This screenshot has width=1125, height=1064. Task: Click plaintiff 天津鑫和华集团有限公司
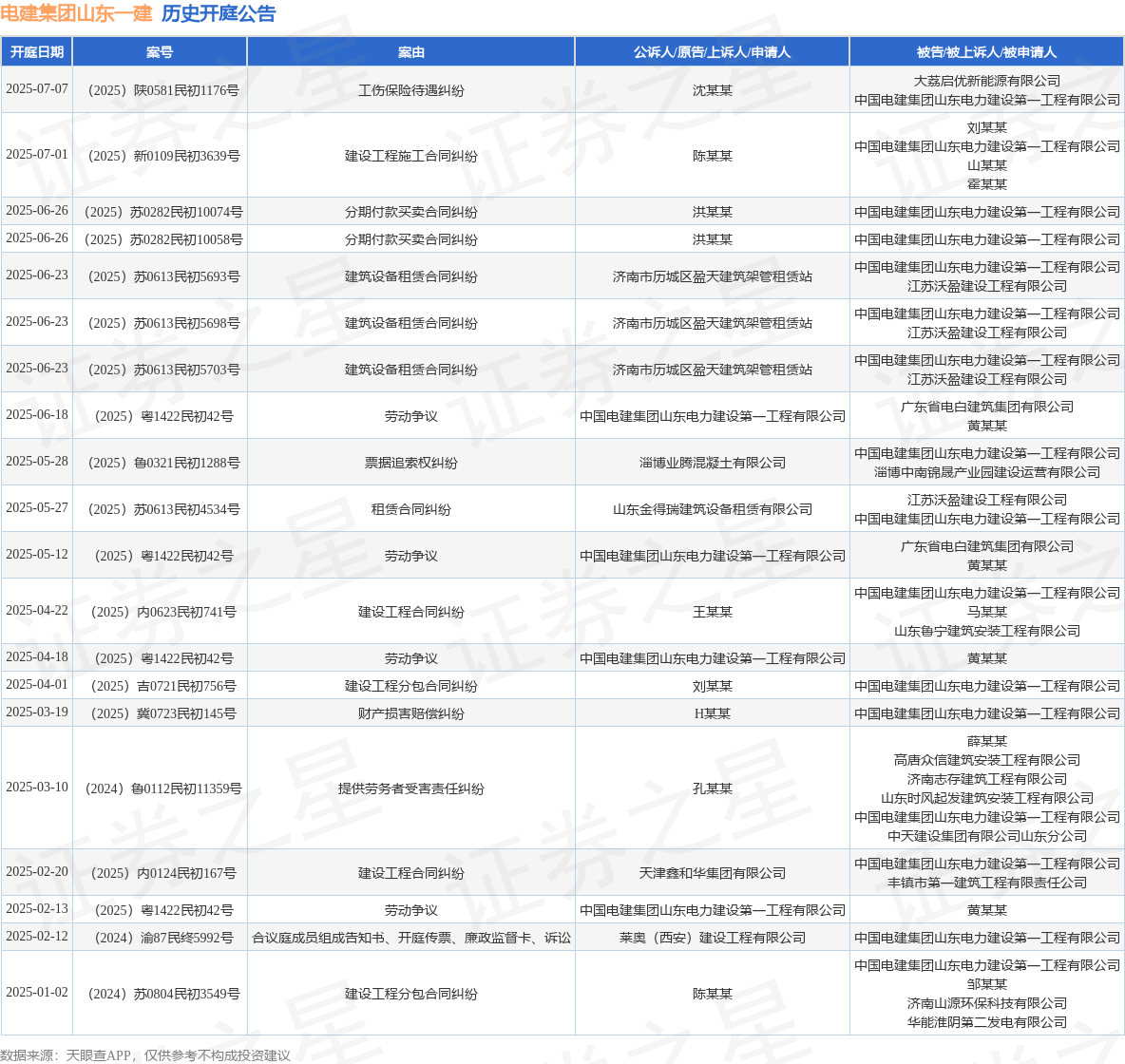pos(713,874)
